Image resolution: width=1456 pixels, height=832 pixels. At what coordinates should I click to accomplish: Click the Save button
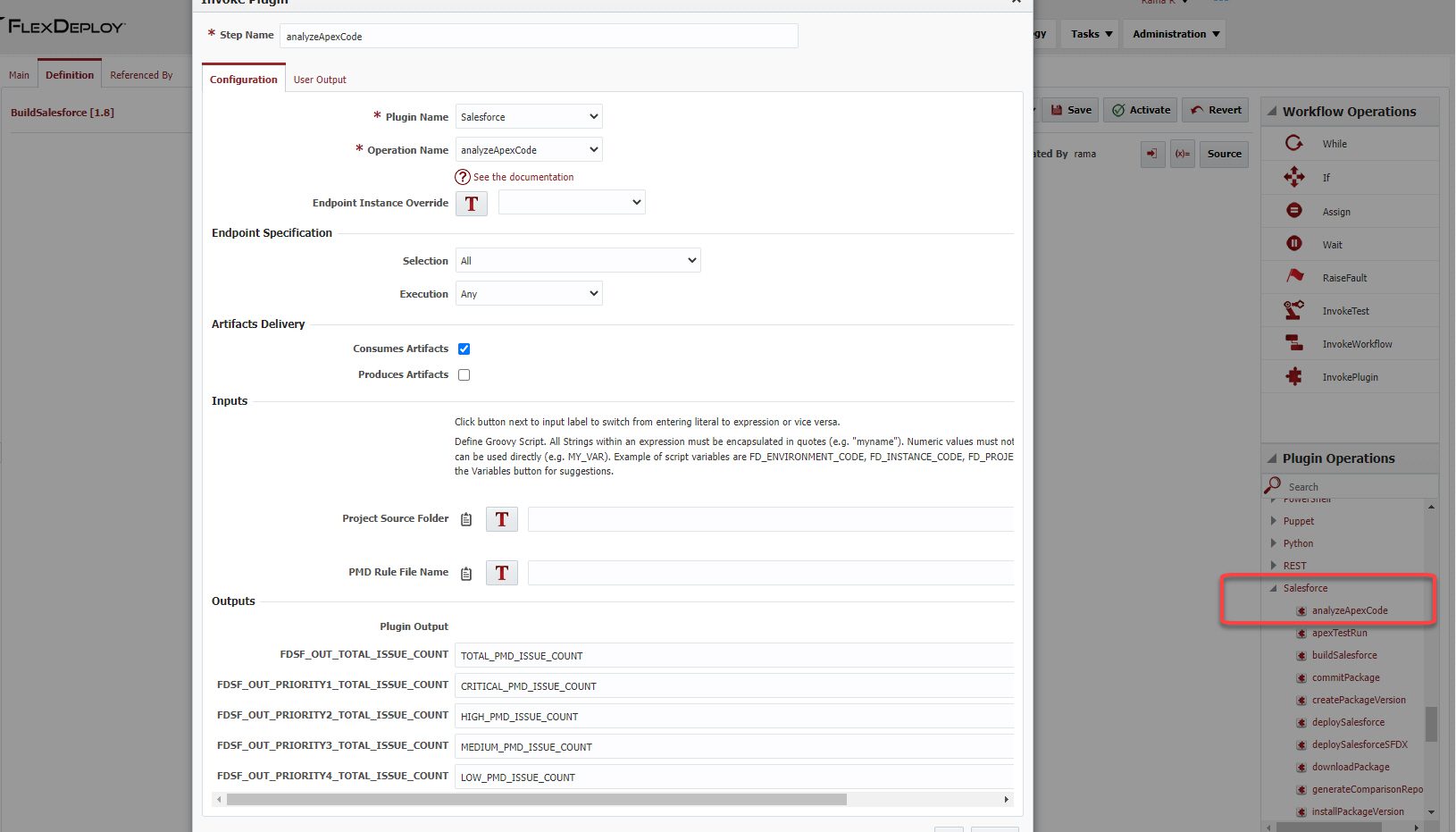pos(1070,110)
